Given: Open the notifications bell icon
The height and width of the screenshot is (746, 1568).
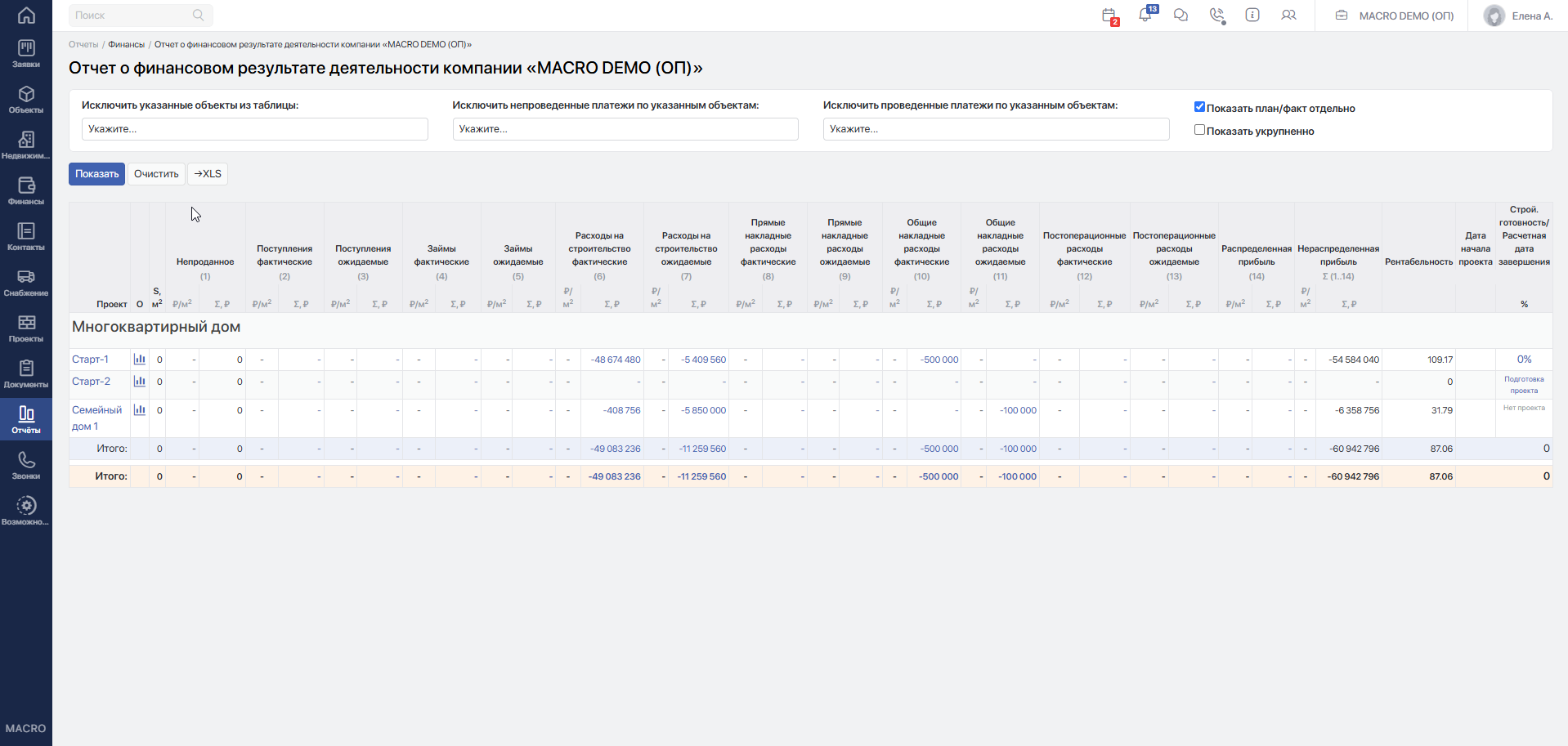Looking at the screenshot, I should point(1146,15).
